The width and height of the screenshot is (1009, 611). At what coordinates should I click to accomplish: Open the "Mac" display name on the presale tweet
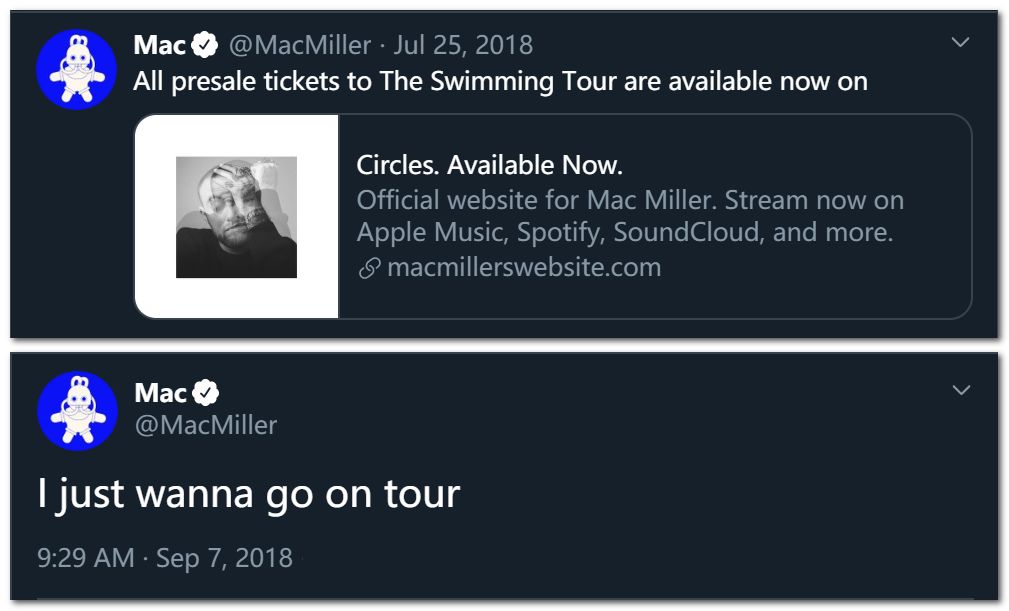160,45
